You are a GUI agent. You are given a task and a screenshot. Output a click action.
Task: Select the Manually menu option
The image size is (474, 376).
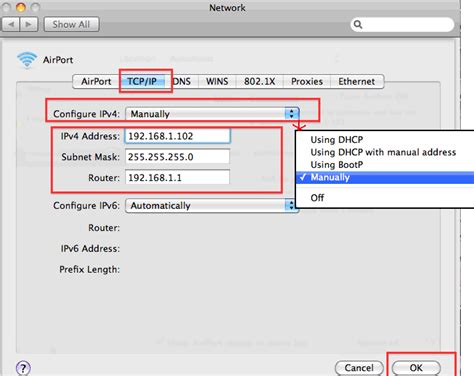click(x=385, y=177)
